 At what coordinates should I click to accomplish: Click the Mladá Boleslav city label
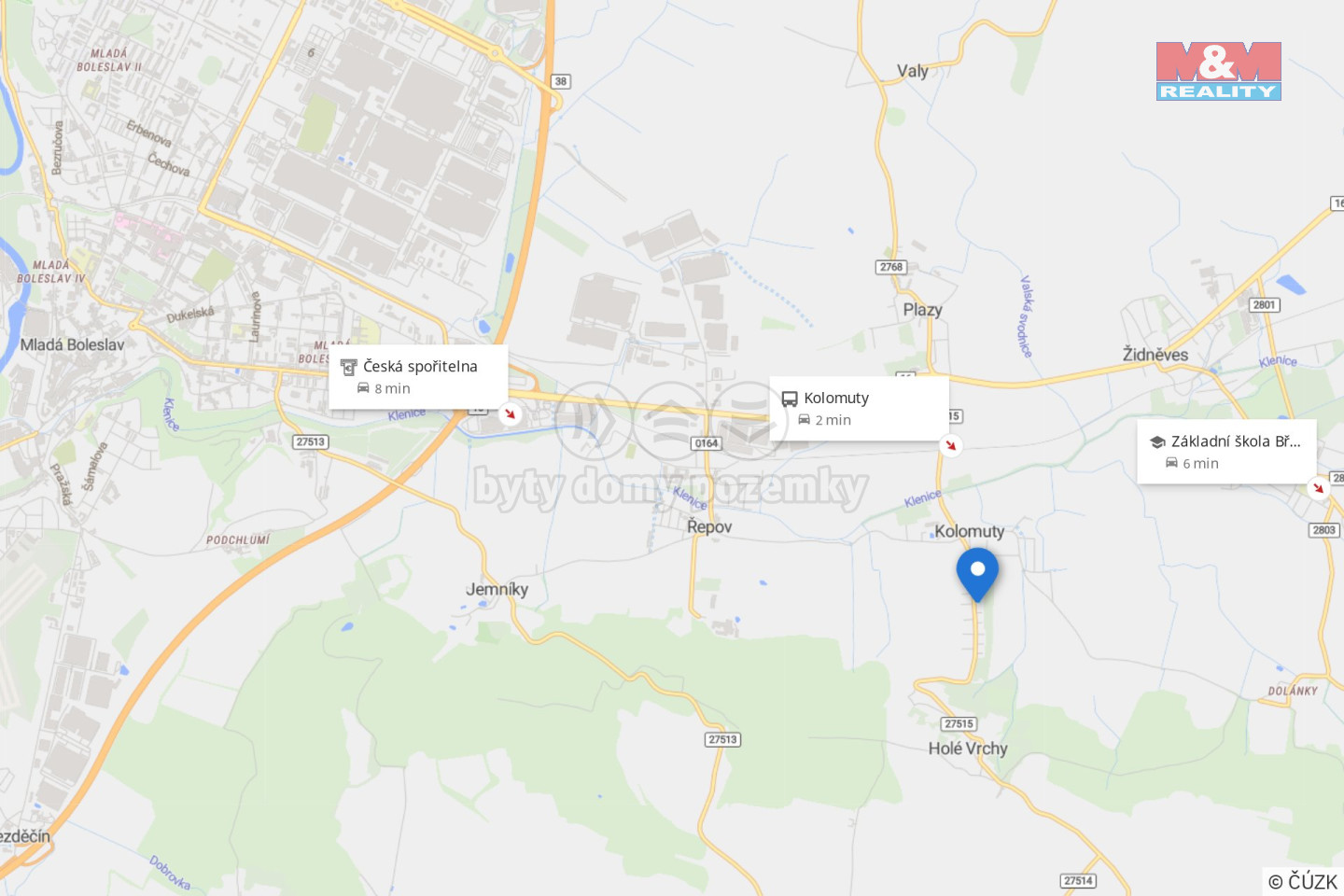click(72, 344)
